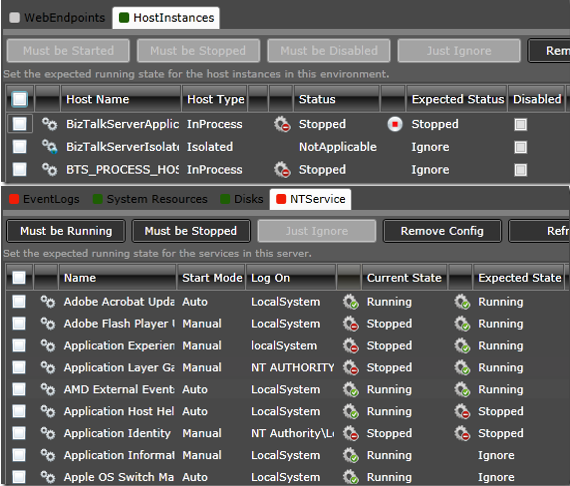This screenshot has width=570, height=486.
Task: Click the expected running icon for AMD External Events
Action: pyautogui.click(x=462, y=390)
